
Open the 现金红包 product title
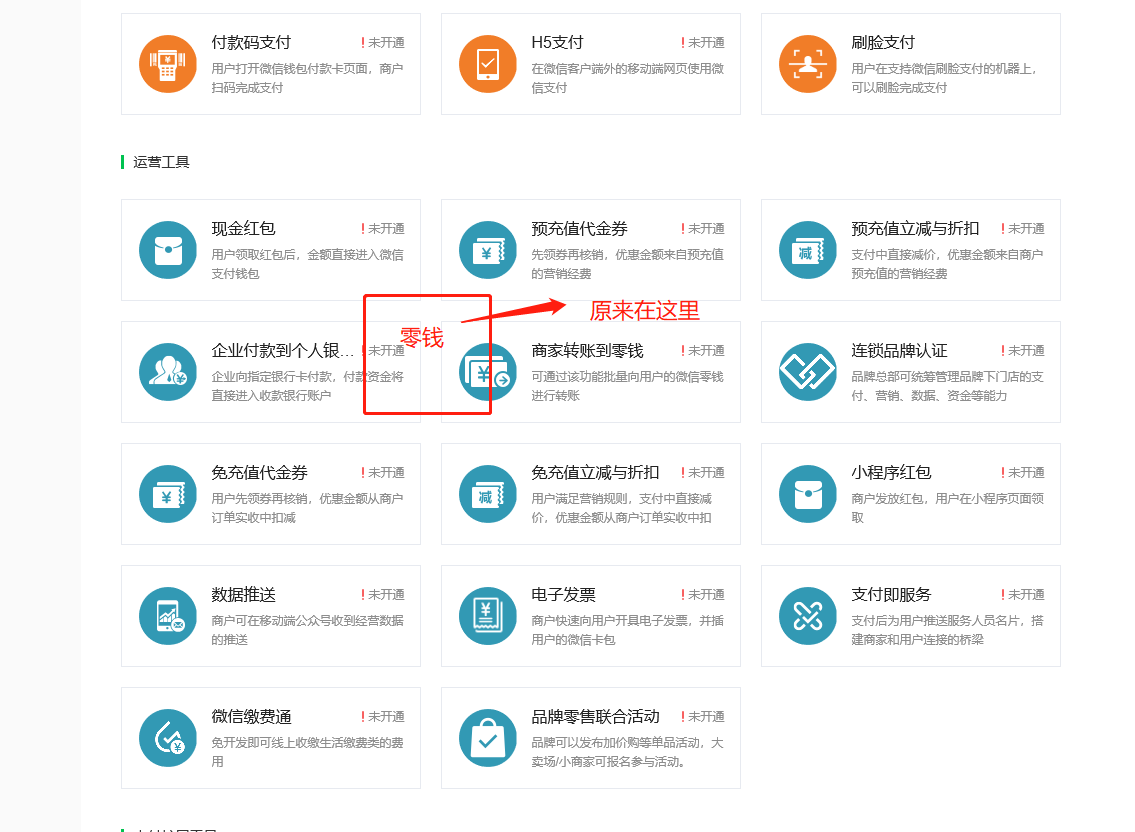click(243, 229)
